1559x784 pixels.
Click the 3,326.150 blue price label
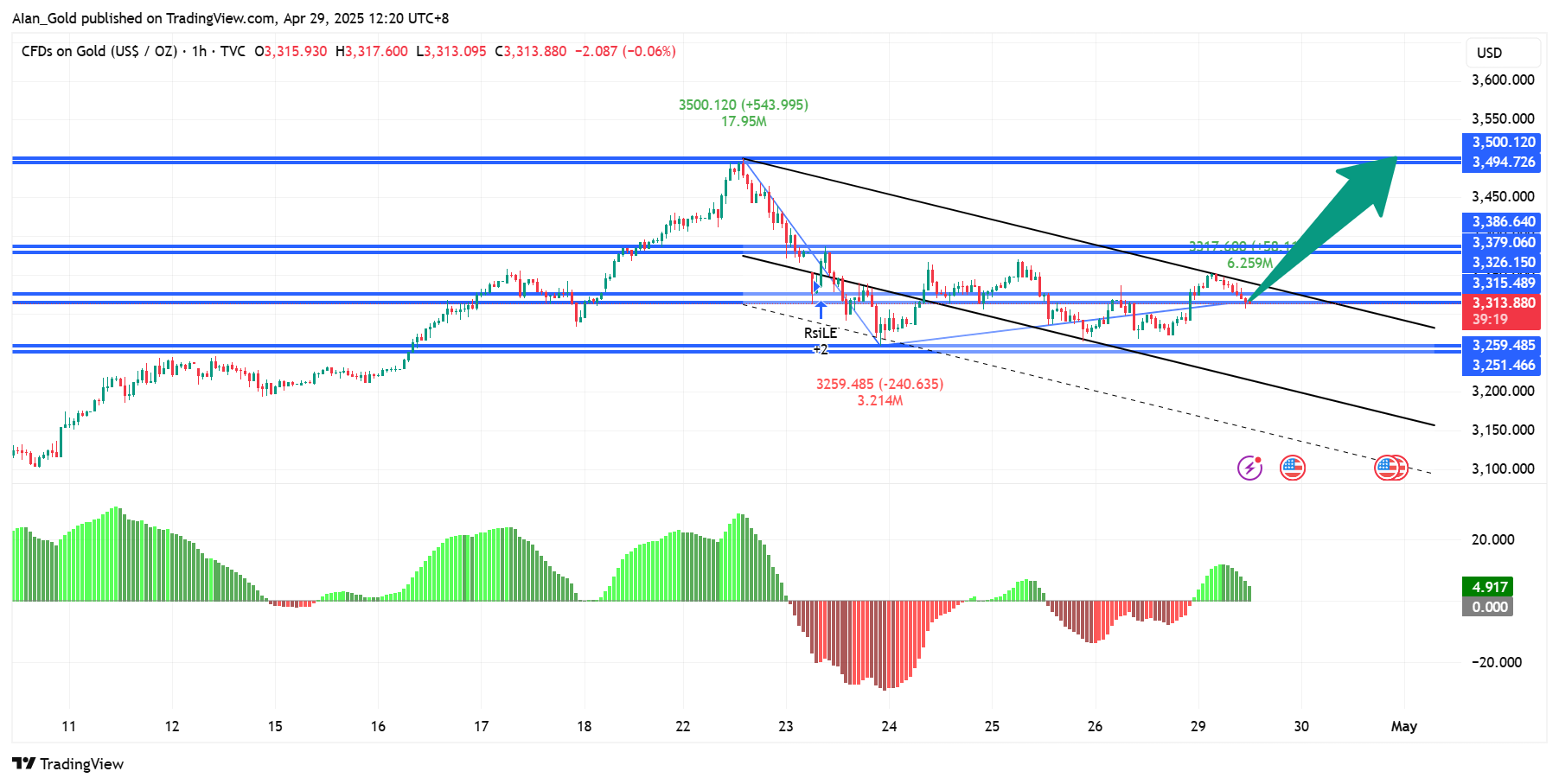pos(1501,262)
